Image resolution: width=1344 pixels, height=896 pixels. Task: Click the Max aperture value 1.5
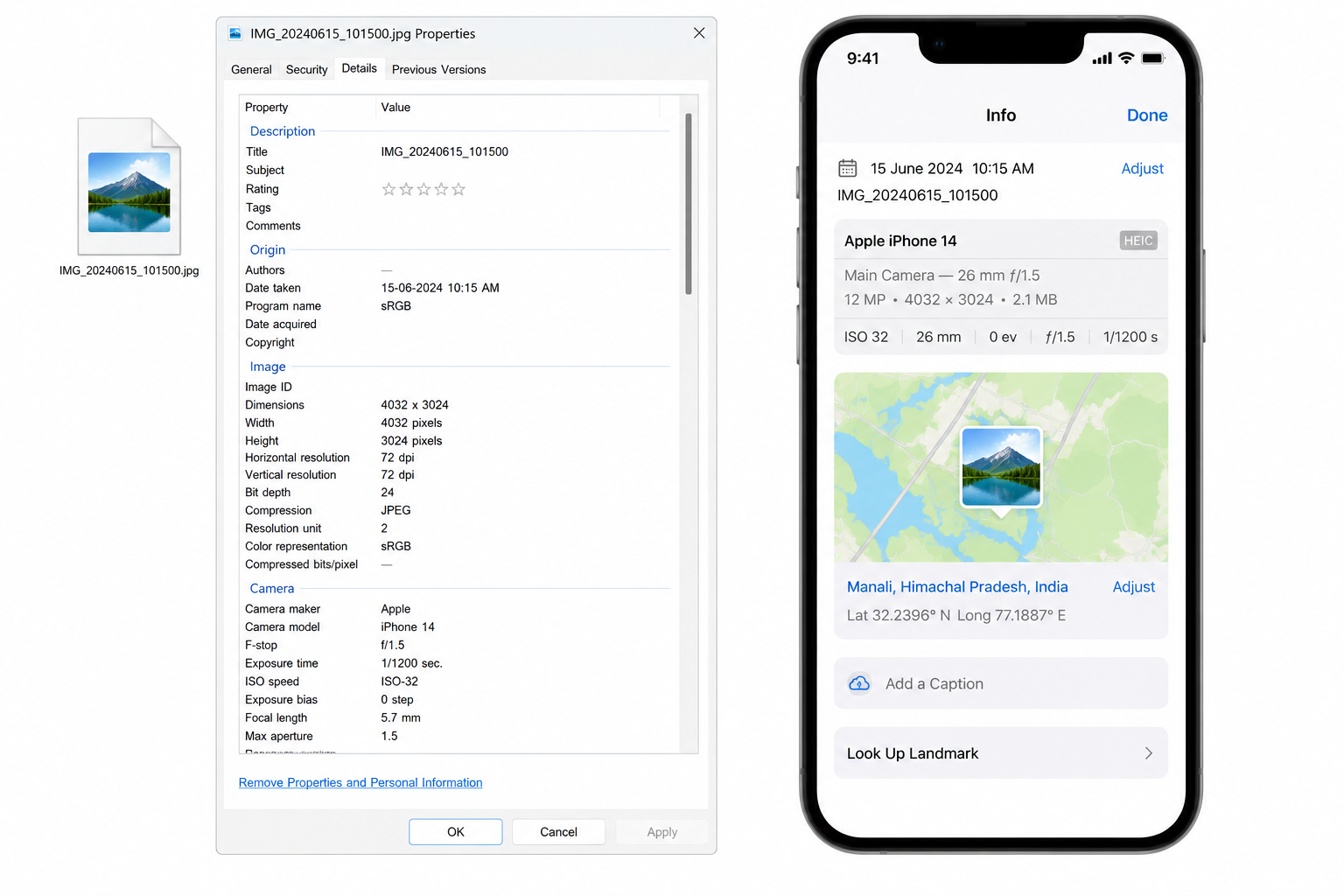[389, 736]
